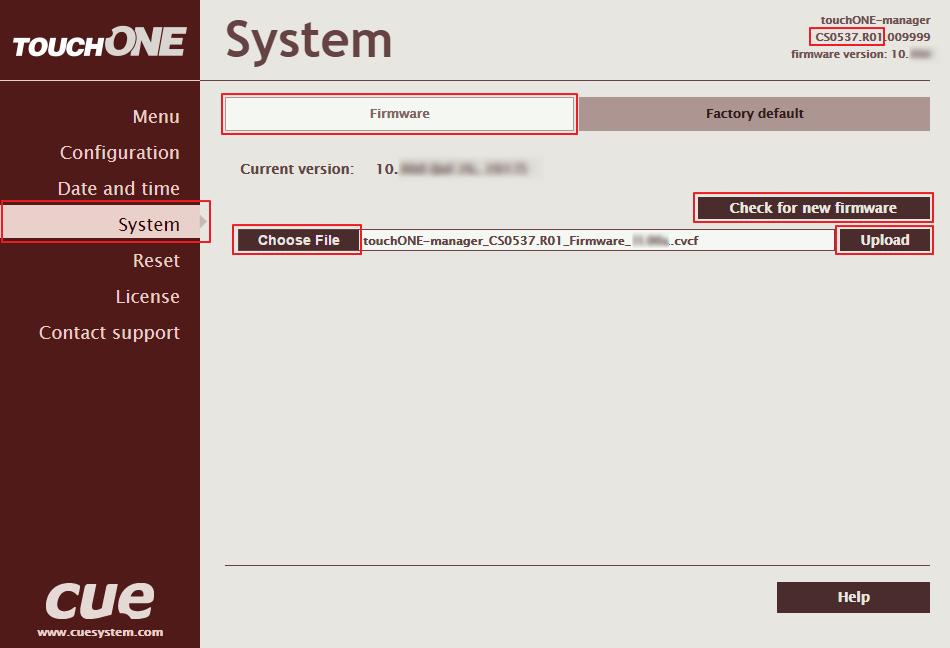Click the cue logo
The height and width of the screenshot is (648, 950).
[100, 601]
